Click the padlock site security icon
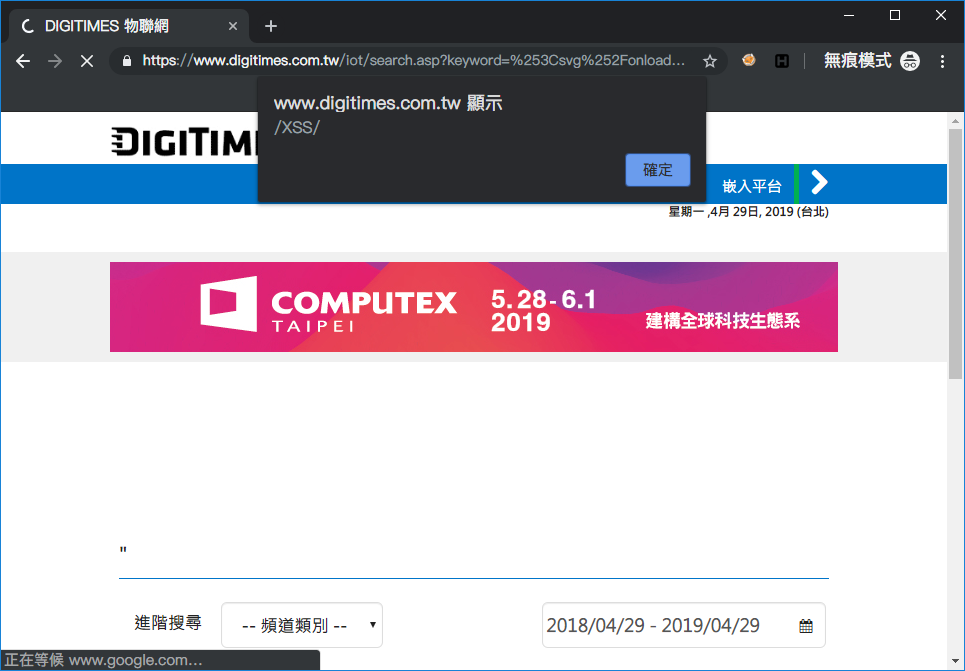Viewport: 965px width, 671px height. (x=127, y=60)
